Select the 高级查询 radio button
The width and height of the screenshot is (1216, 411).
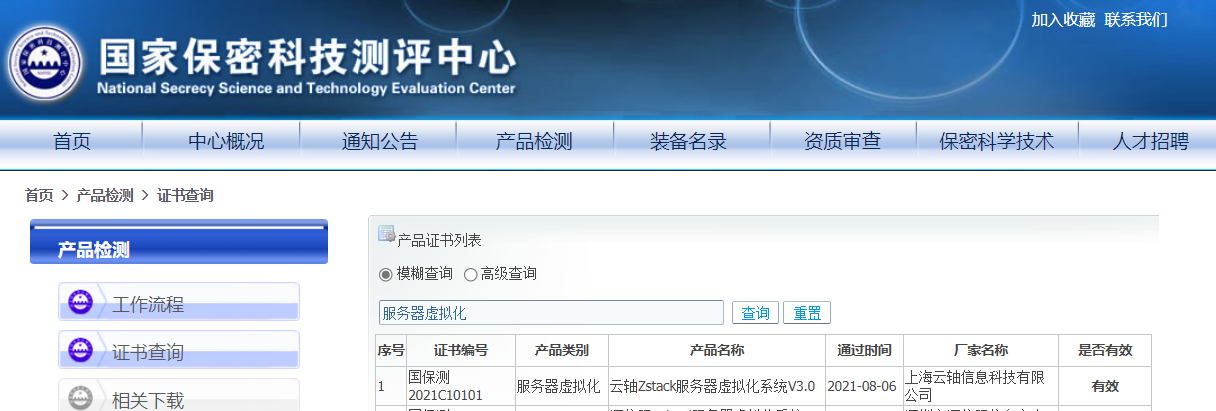click(x=470, y=274)
